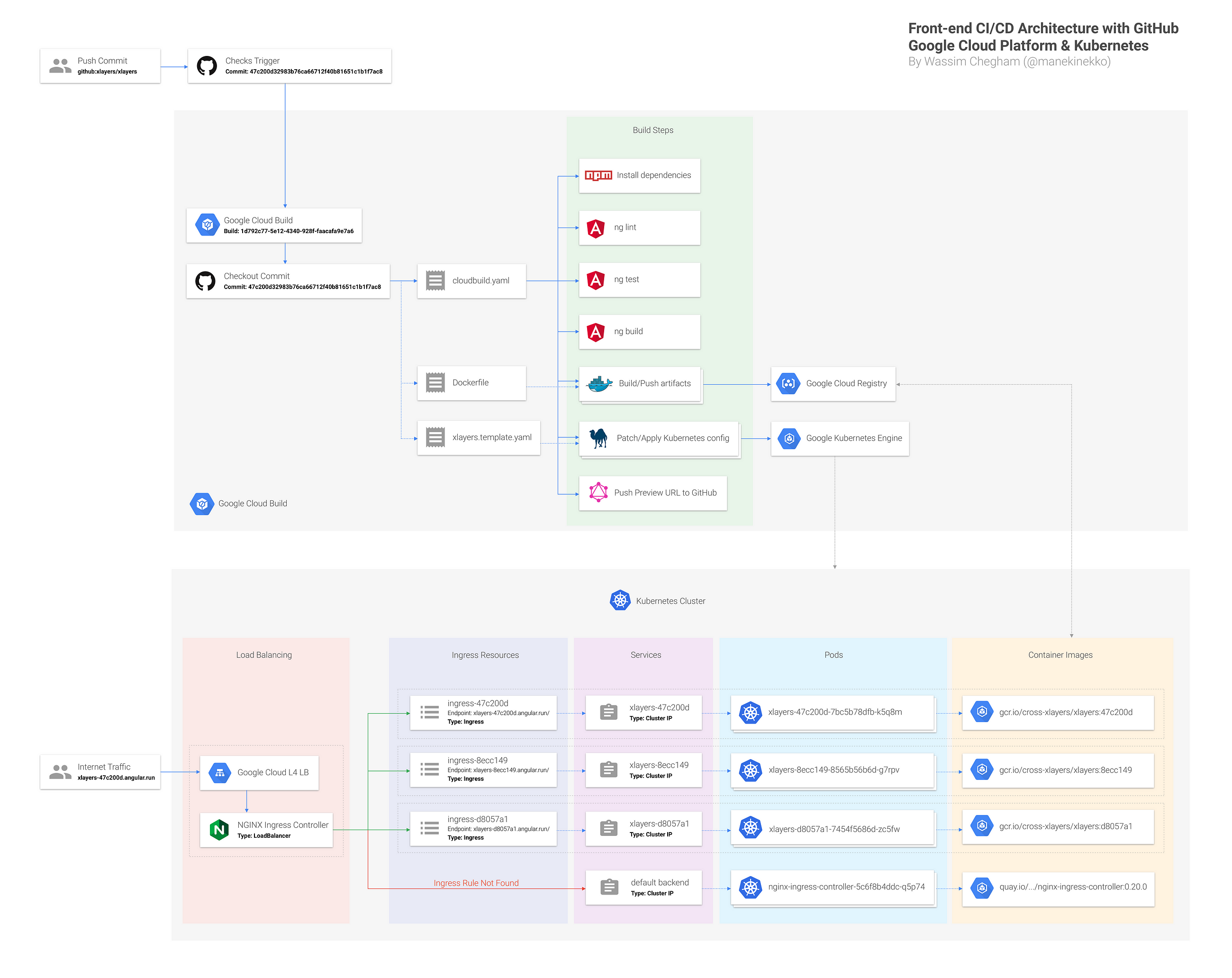1232x978 pixels.
Task: Click the Google Cloud L4 LB icon
Action: click(219, 772)
